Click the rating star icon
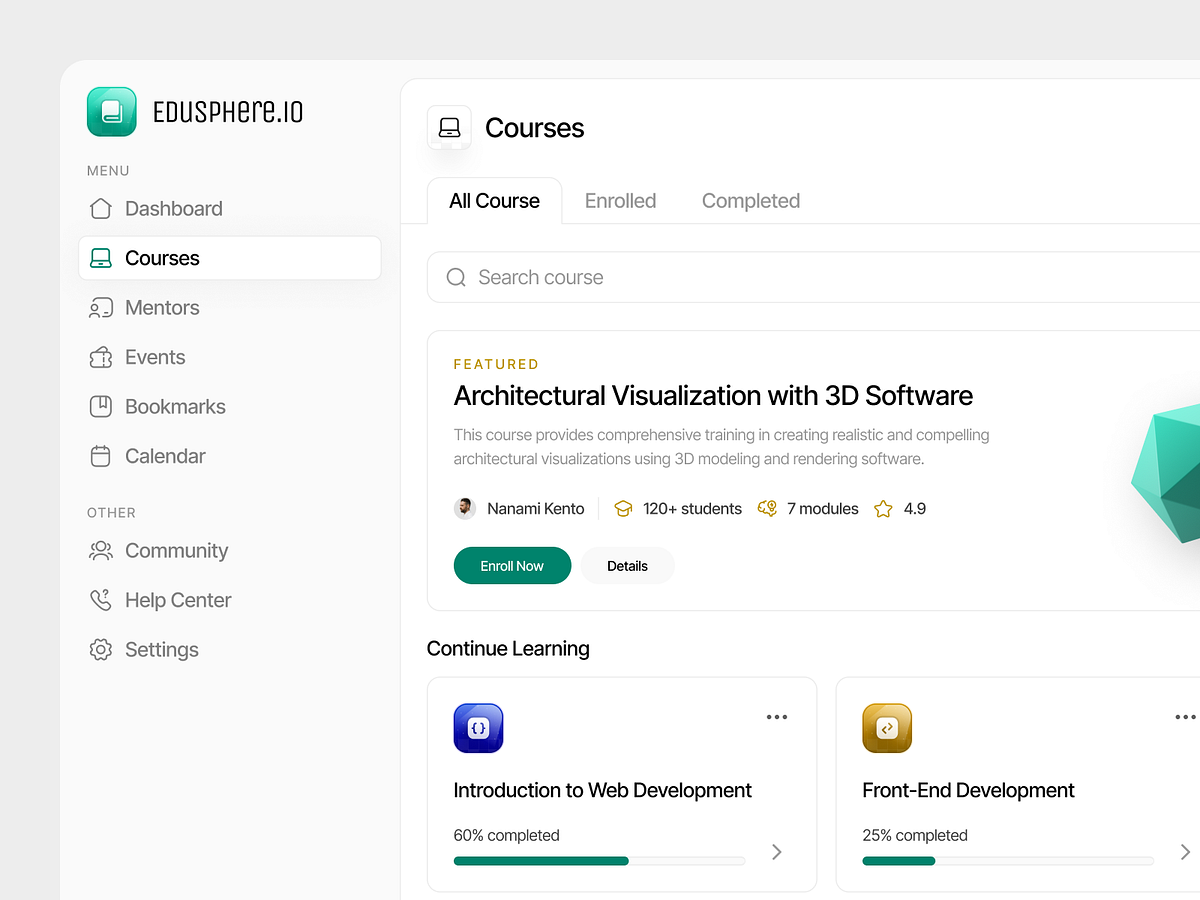The height and width of the screenshot is (900, 1200). tap(883, 509)
